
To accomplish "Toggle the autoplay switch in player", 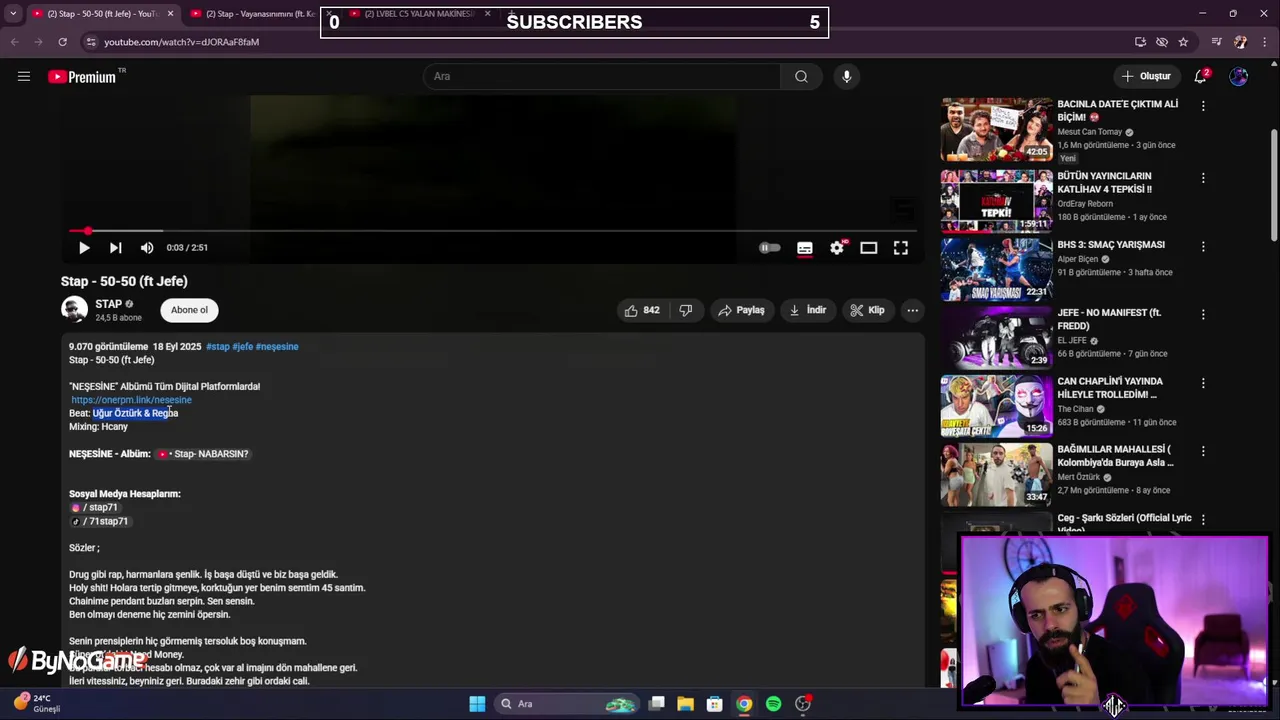I will point(769,248).
